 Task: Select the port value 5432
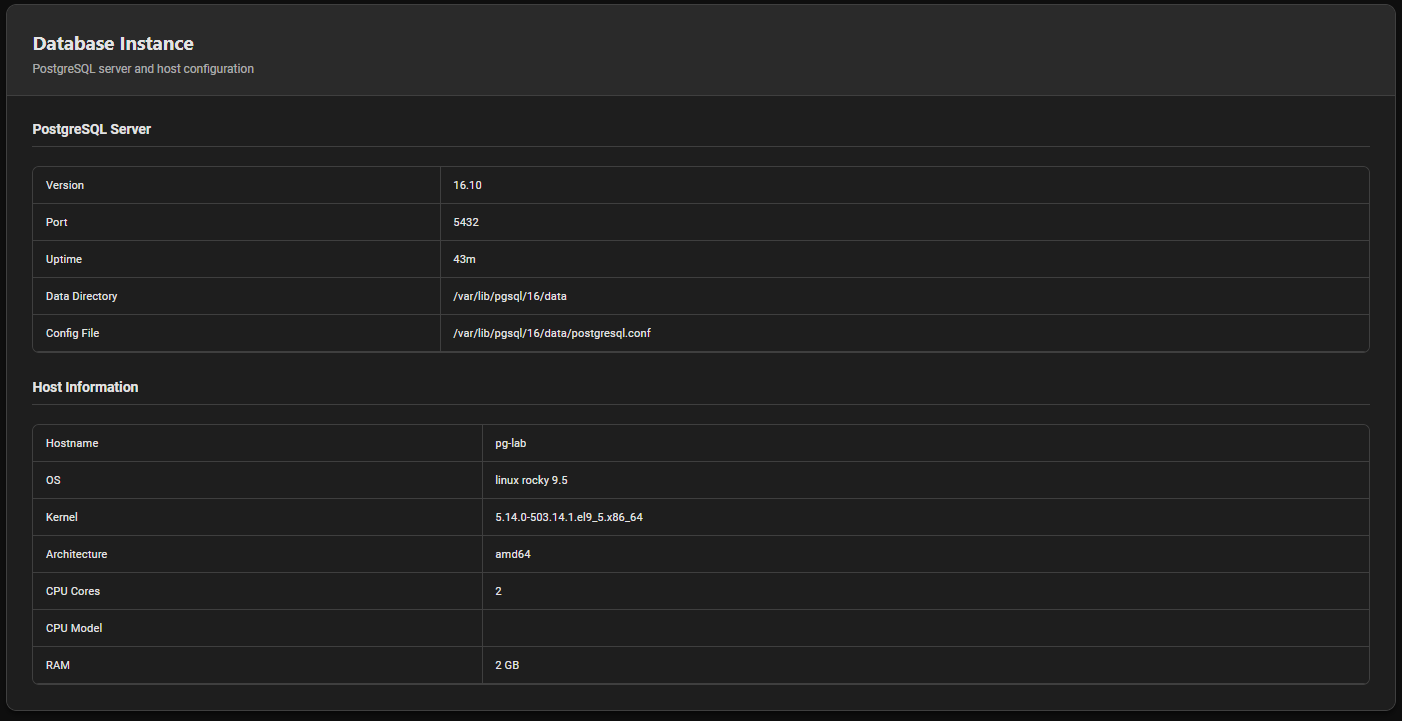tap(466, 222)
